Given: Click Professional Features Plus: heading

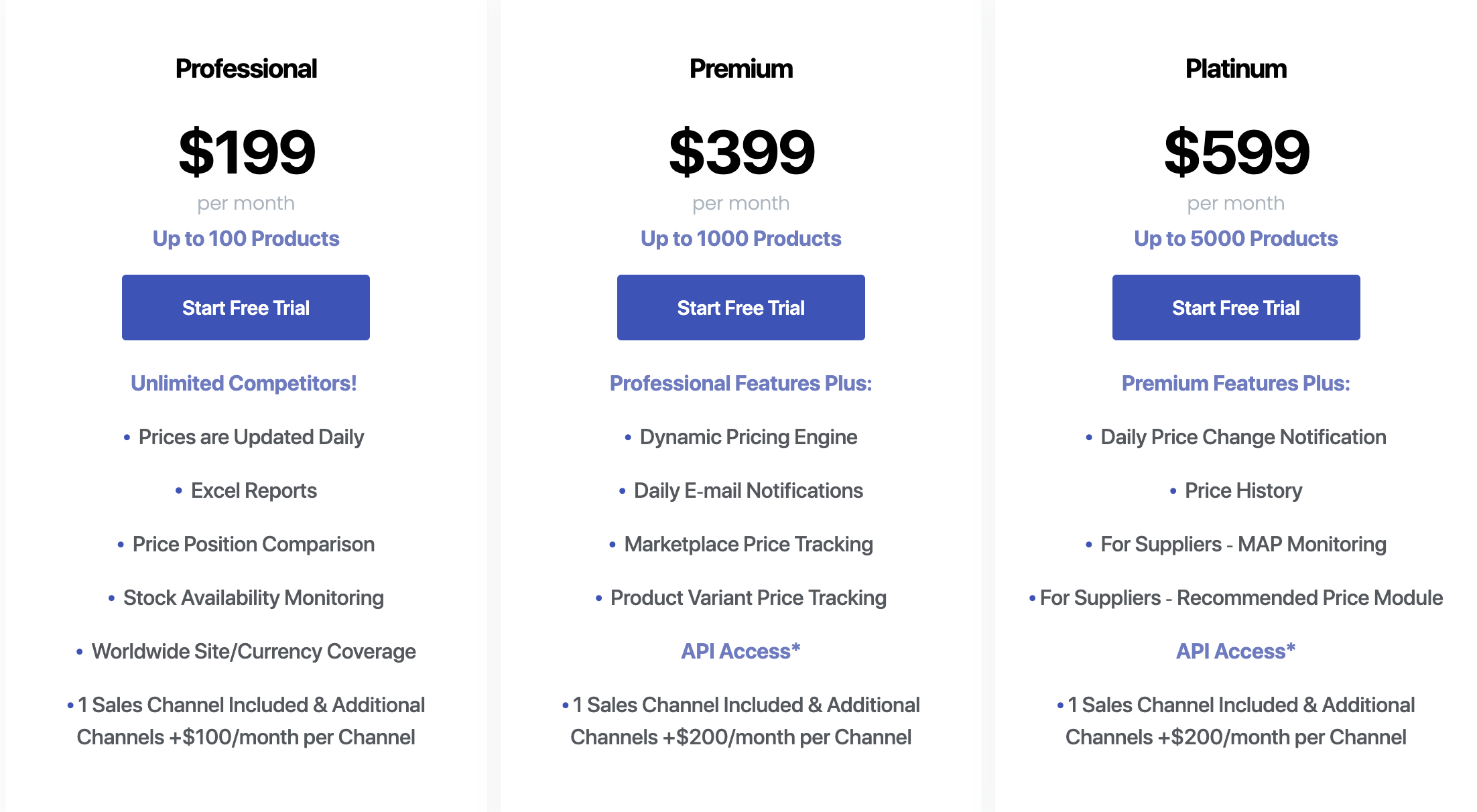Looking at the screenshot, I should click(x=741, y=383).
